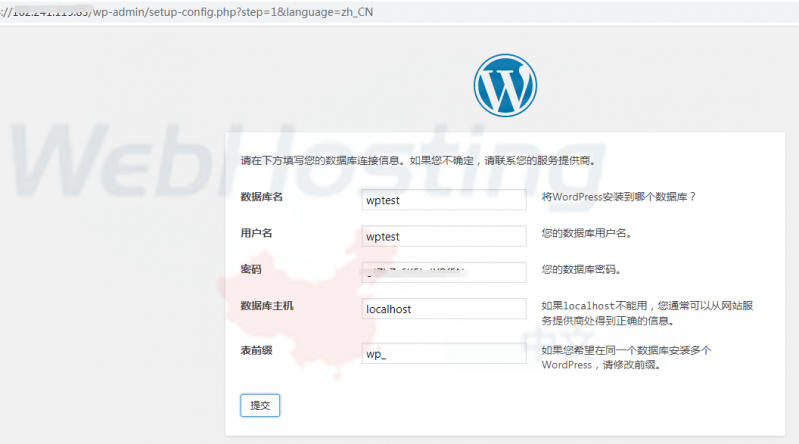799x444 pixels.
Task: Focus the 用户名 text field
Action: 443,236
